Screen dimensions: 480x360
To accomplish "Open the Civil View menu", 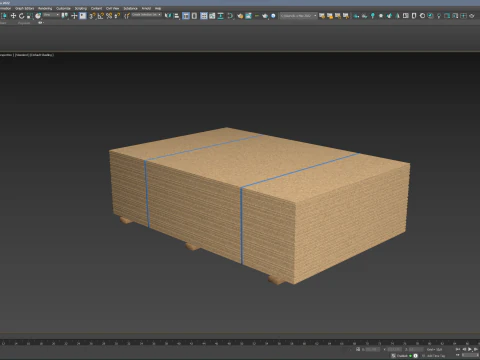I will click(x=113, y=8).
